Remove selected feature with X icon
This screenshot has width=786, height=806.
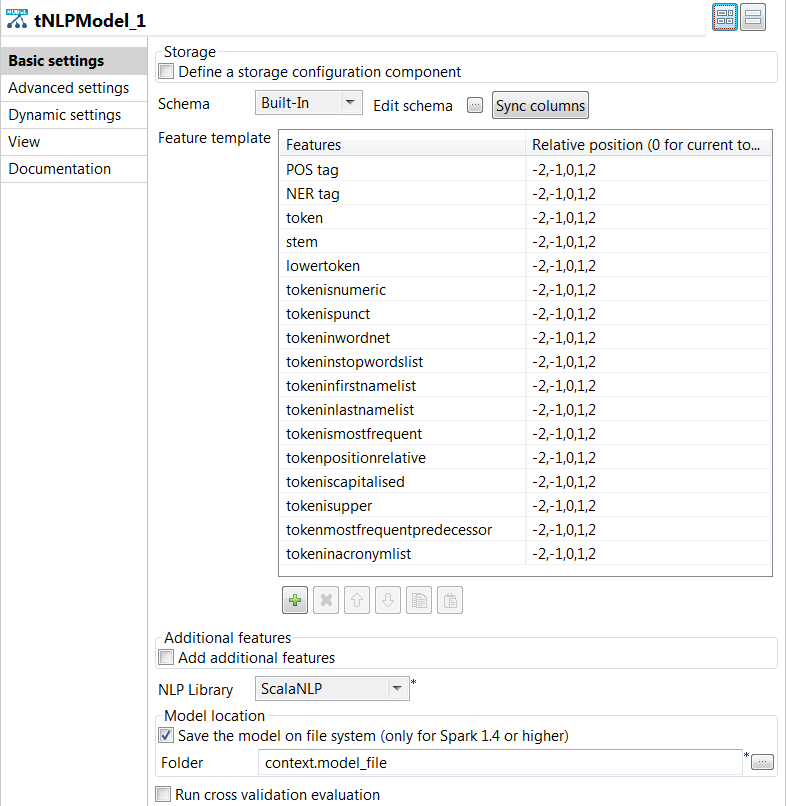(x=326, y=600)
